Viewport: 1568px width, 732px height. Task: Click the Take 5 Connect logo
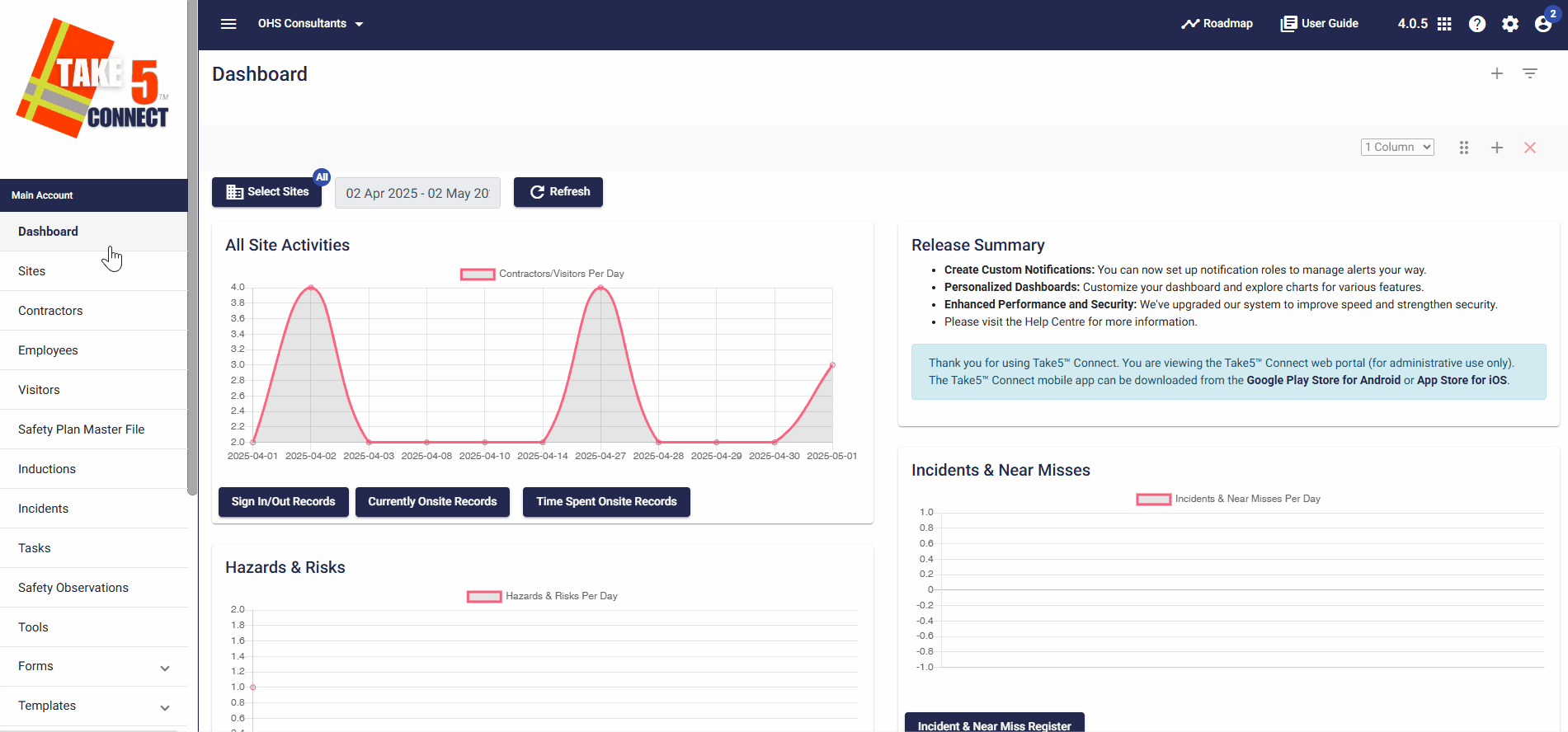click(x=93, y=78)
